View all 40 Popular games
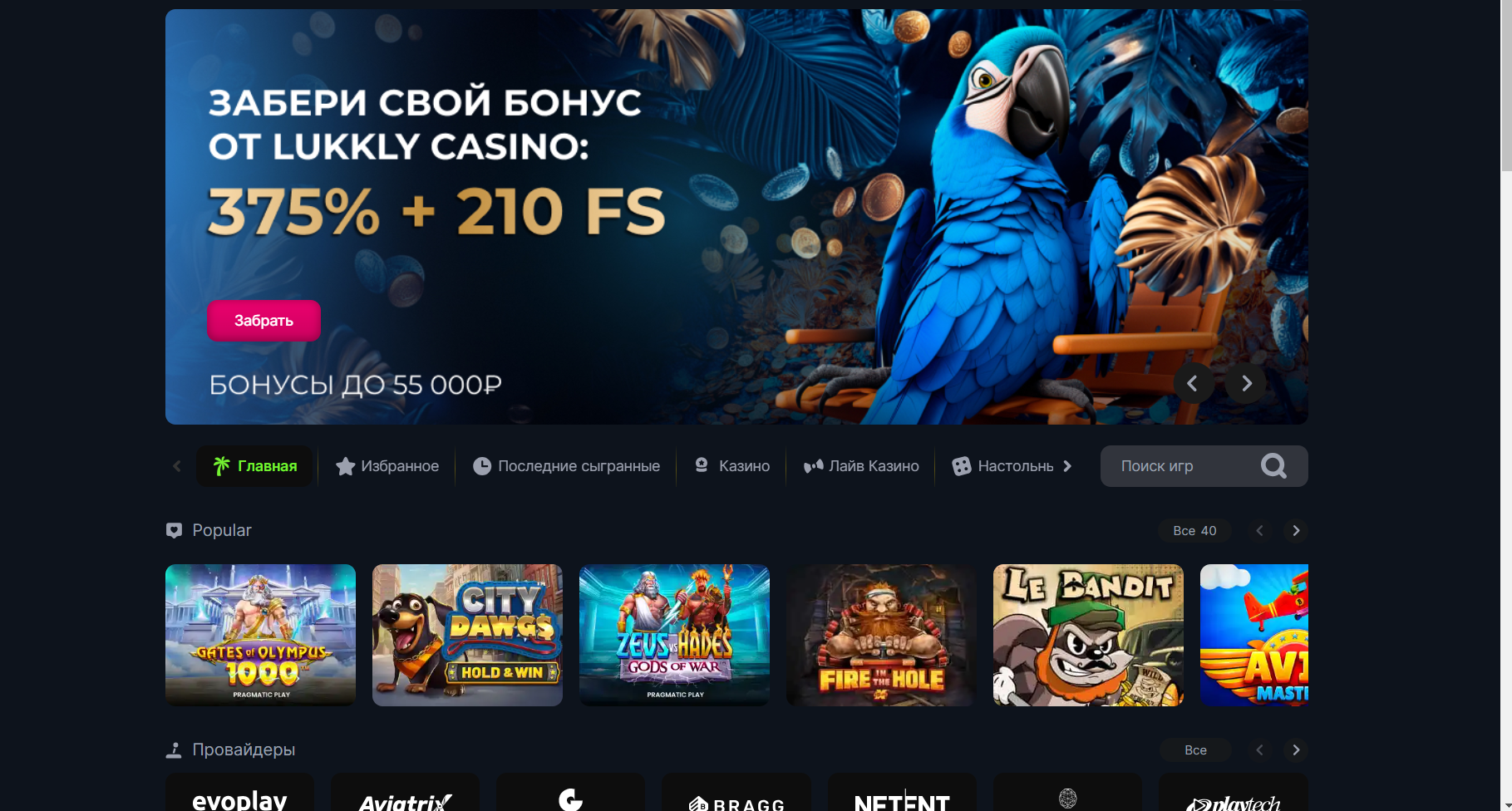The width and height of the screenshot is (1512, 811). (x=1194, y=530)
